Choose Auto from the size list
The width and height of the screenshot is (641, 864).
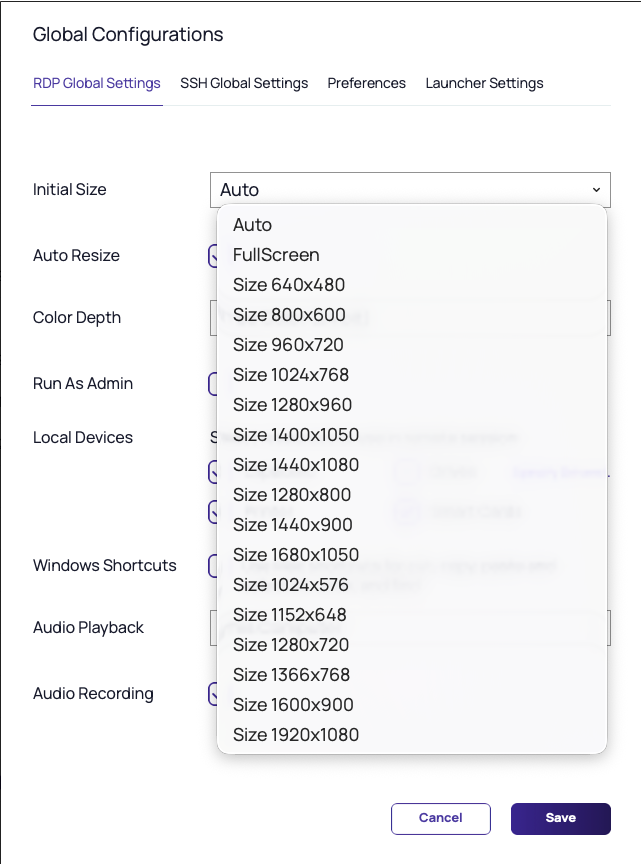coord(253,225)
